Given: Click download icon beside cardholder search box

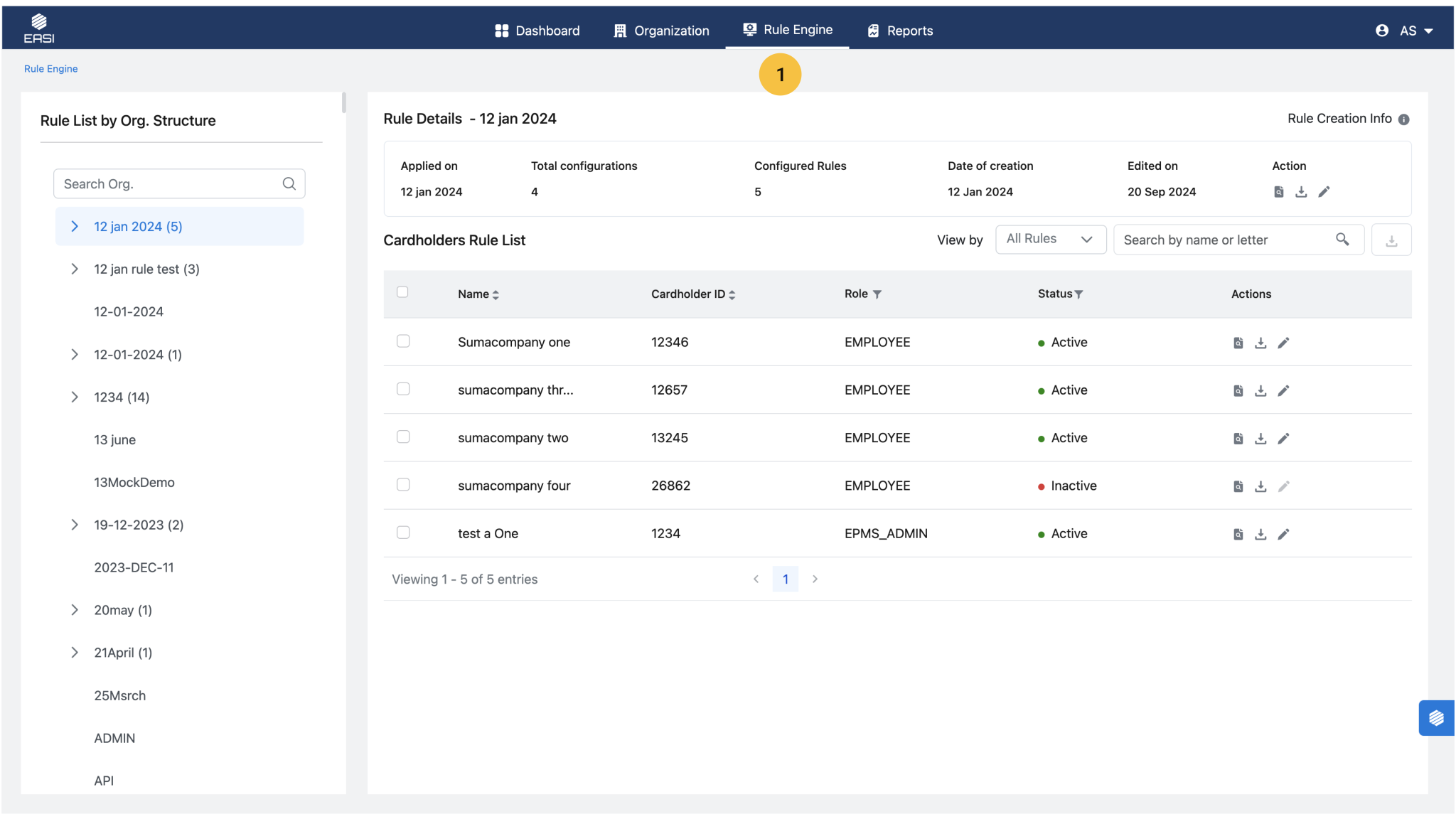Looking at the screenshot, I should 1391,240.
